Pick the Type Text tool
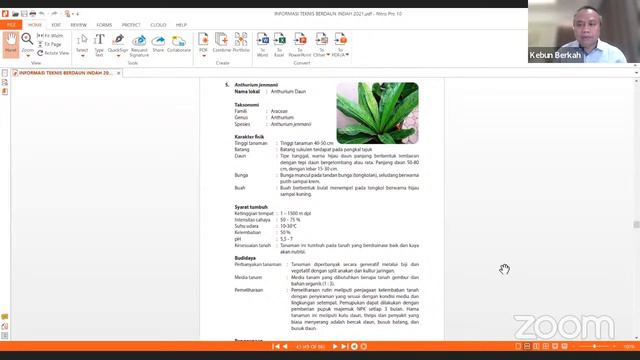Image resolution: width=640 pixels, height=360 pixels. point(99,44)
